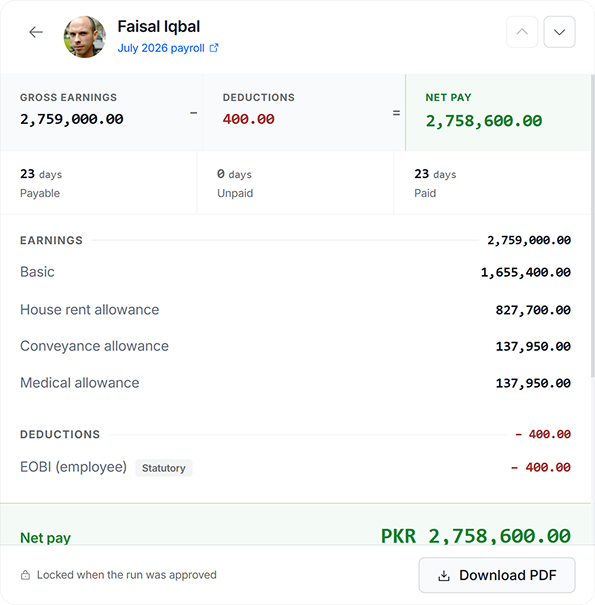Click the House rent allowance label
595x605 pixels.
90,310
